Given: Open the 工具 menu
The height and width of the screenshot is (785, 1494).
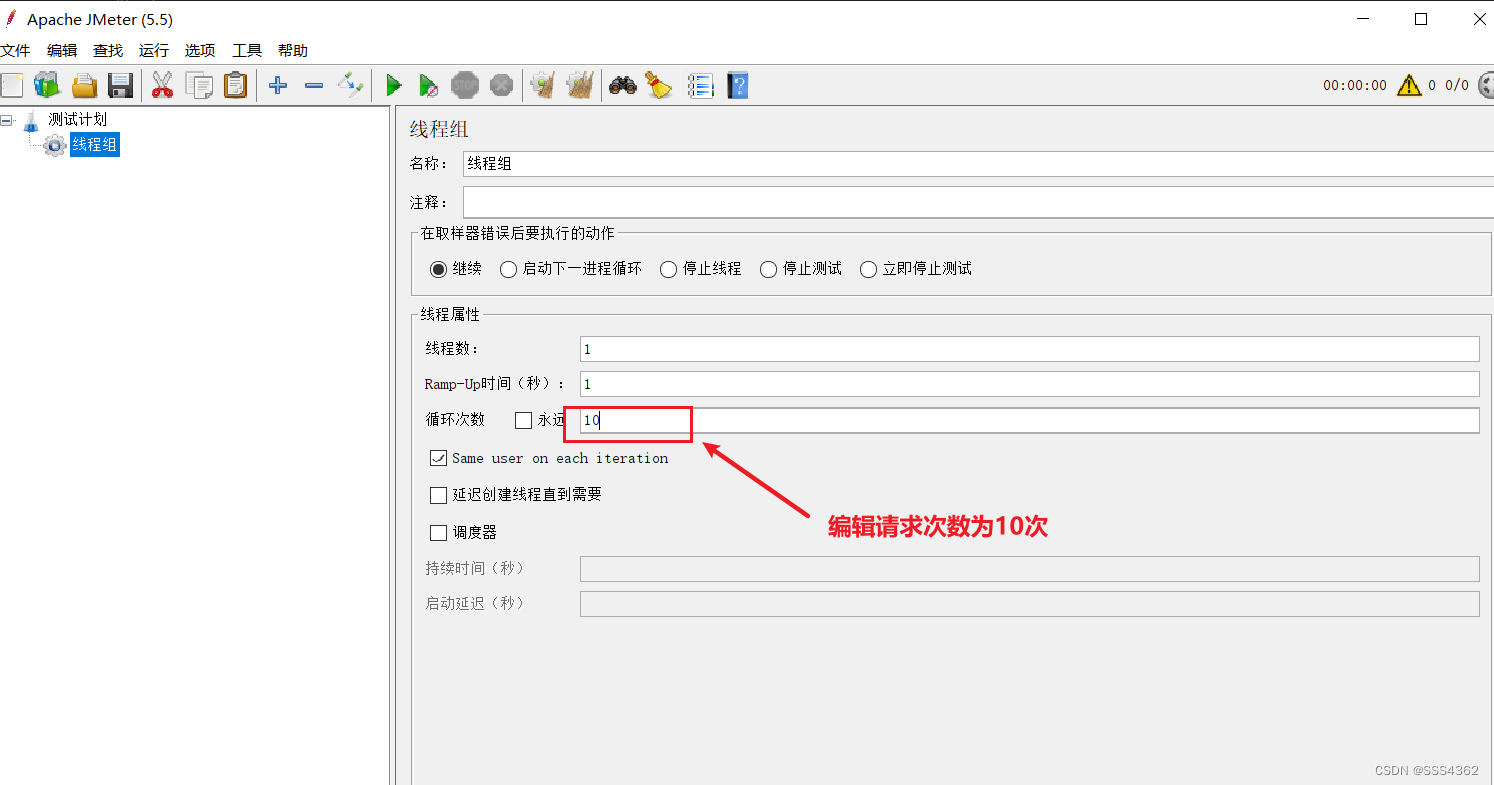Looking at the screenshot, I should click(x=247, y=51).
